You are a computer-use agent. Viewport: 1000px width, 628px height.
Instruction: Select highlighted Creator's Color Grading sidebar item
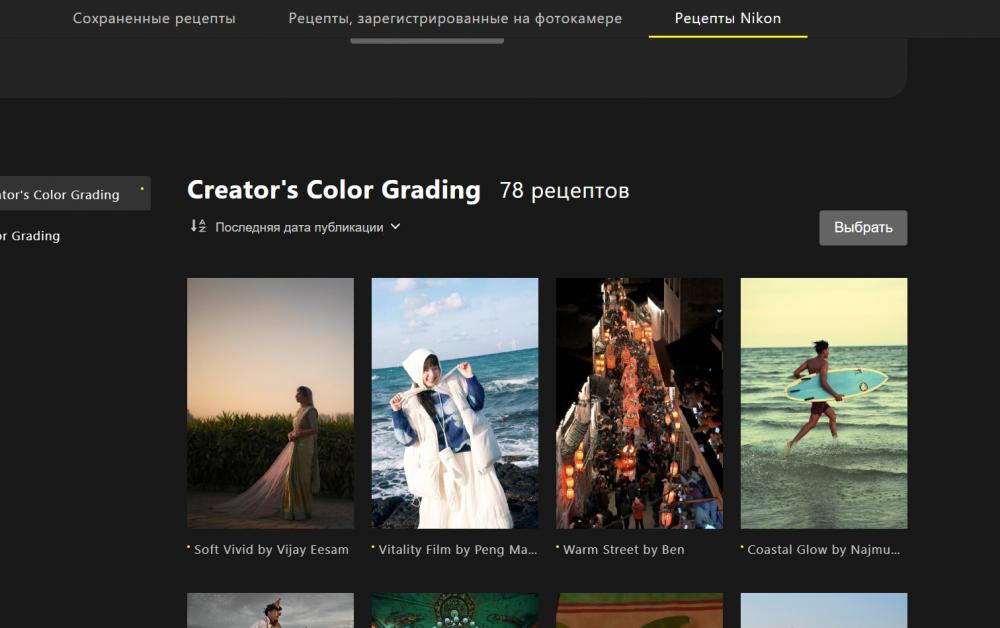click(x=73, y=194)
